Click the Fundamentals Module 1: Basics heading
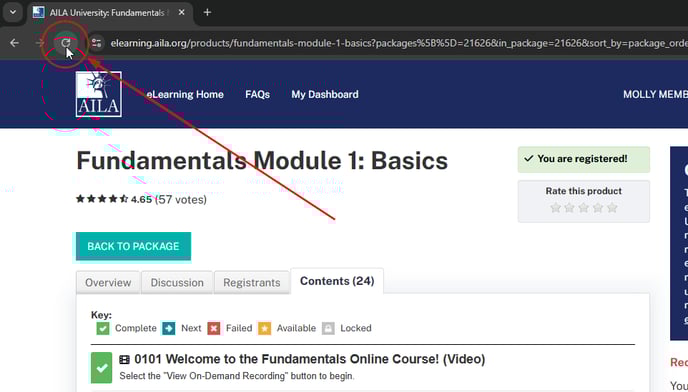This screenshot has height=392, width=688. (x=262, y=161)
